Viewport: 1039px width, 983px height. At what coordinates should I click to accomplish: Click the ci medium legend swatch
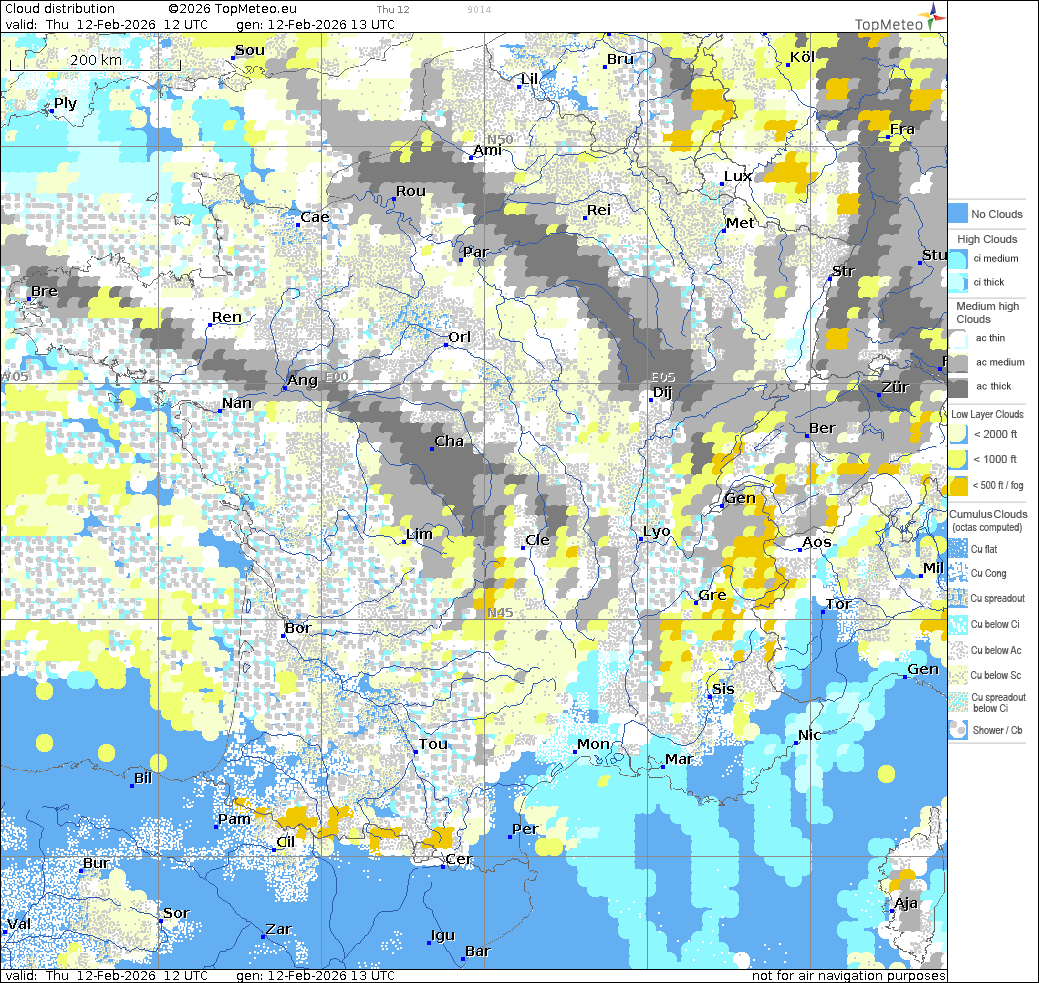(958, 259)
